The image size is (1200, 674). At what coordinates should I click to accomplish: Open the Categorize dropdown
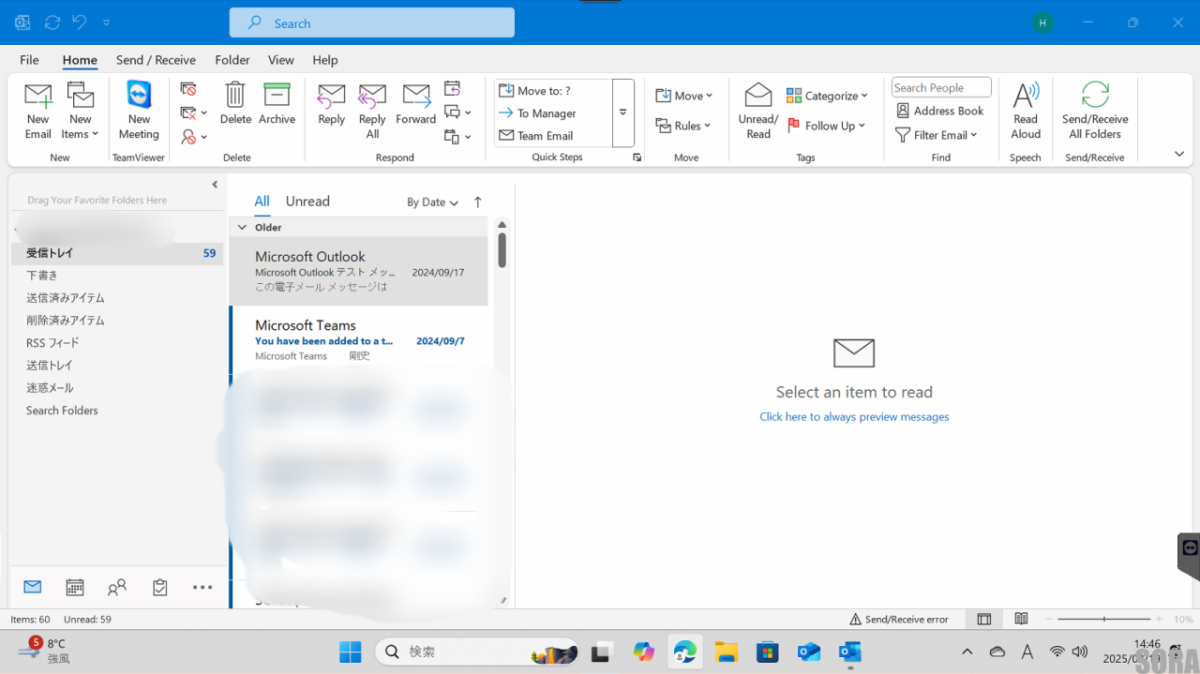[x=827, y=96]
